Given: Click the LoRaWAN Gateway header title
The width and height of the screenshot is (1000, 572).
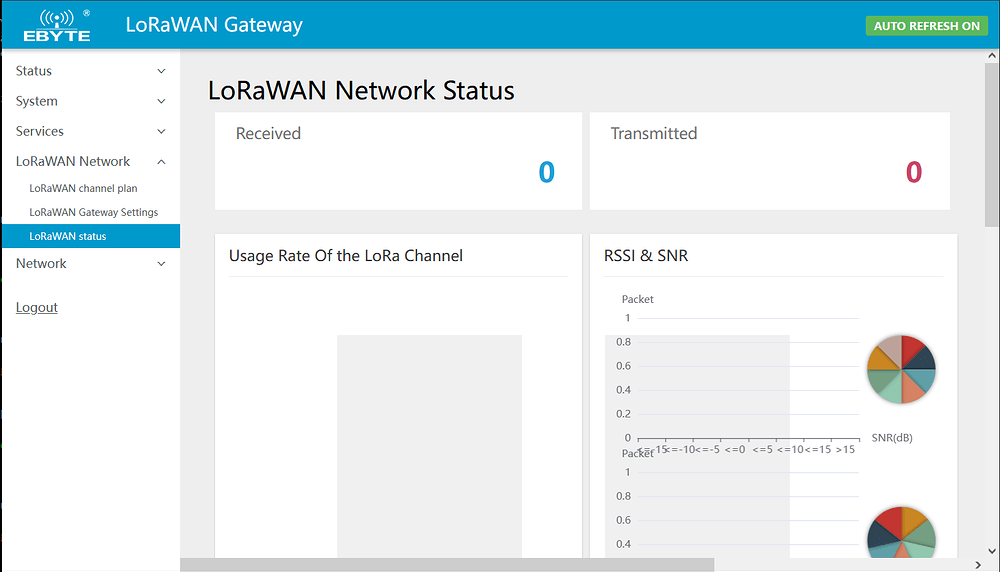Looking at the screenshot, I should point(213,25).
